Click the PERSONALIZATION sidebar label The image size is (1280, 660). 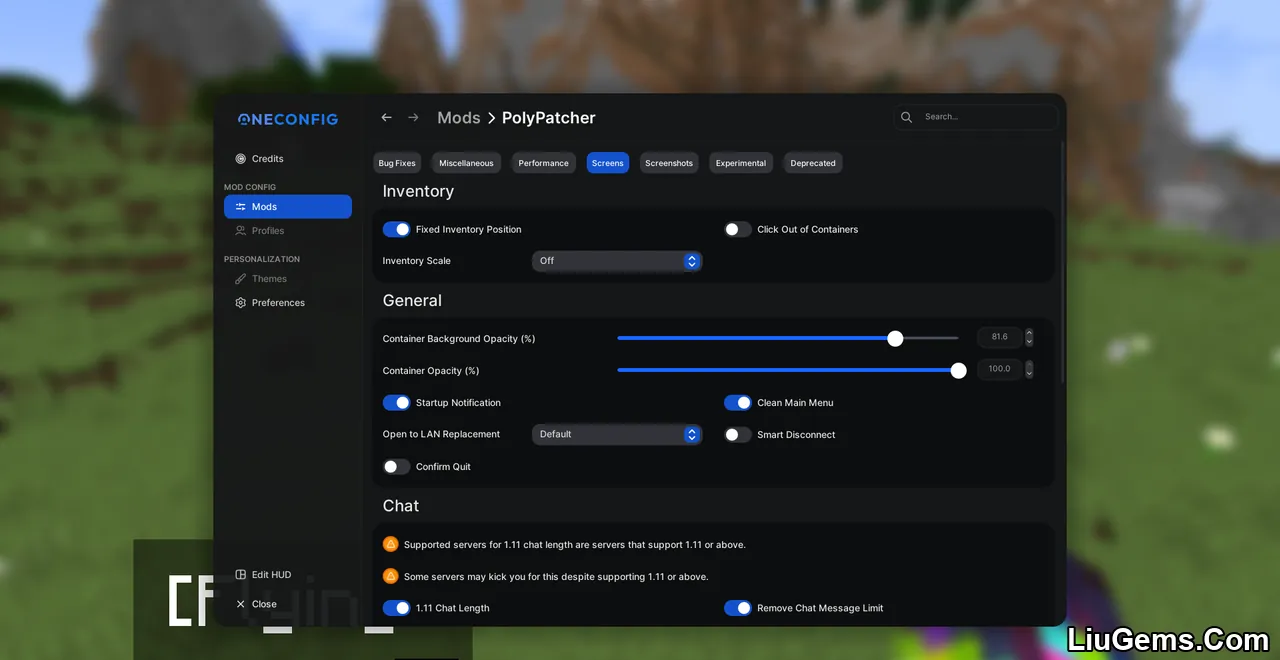click(x=262, y=259)
